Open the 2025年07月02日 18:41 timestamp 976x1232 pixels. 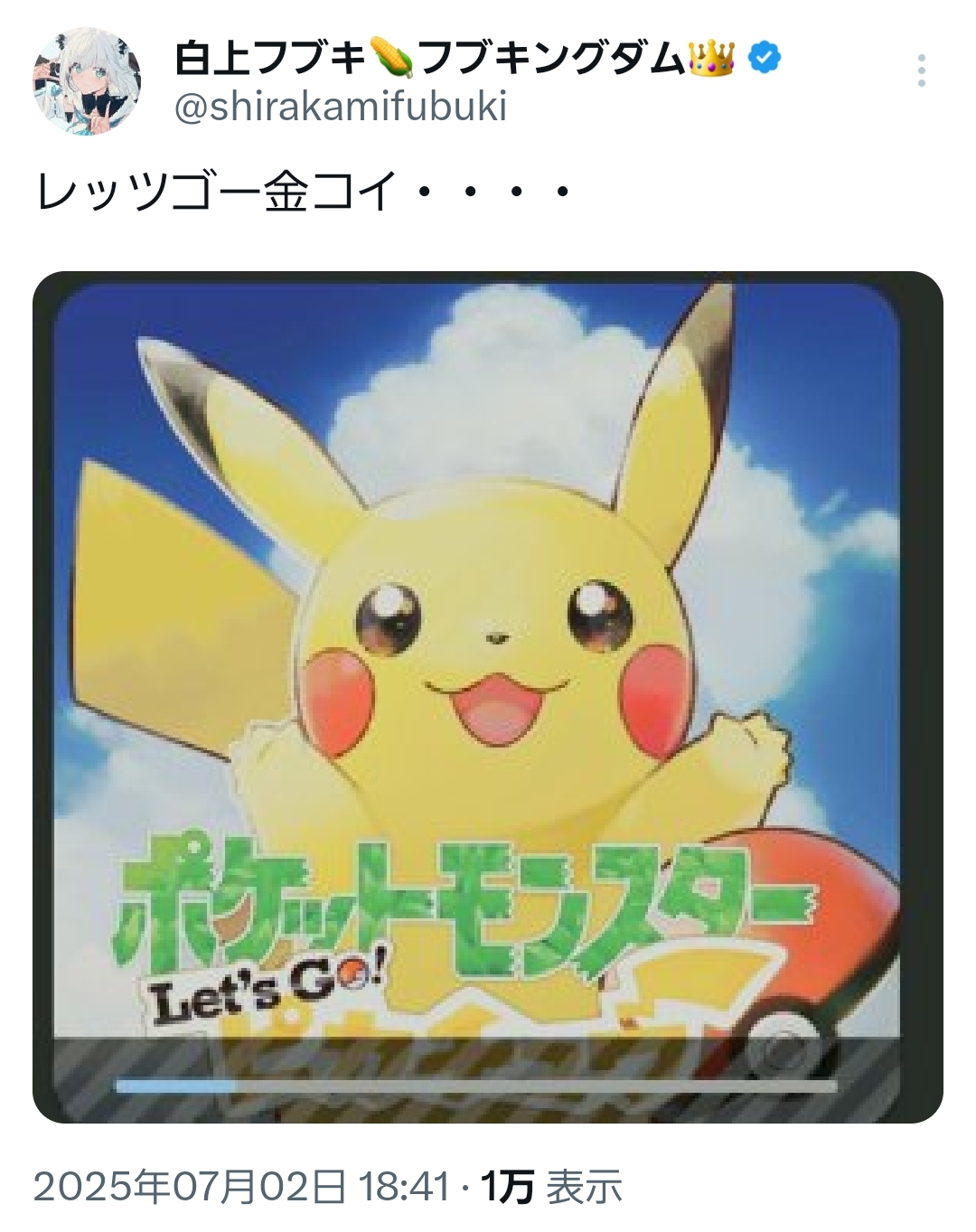coord(242,1187)
